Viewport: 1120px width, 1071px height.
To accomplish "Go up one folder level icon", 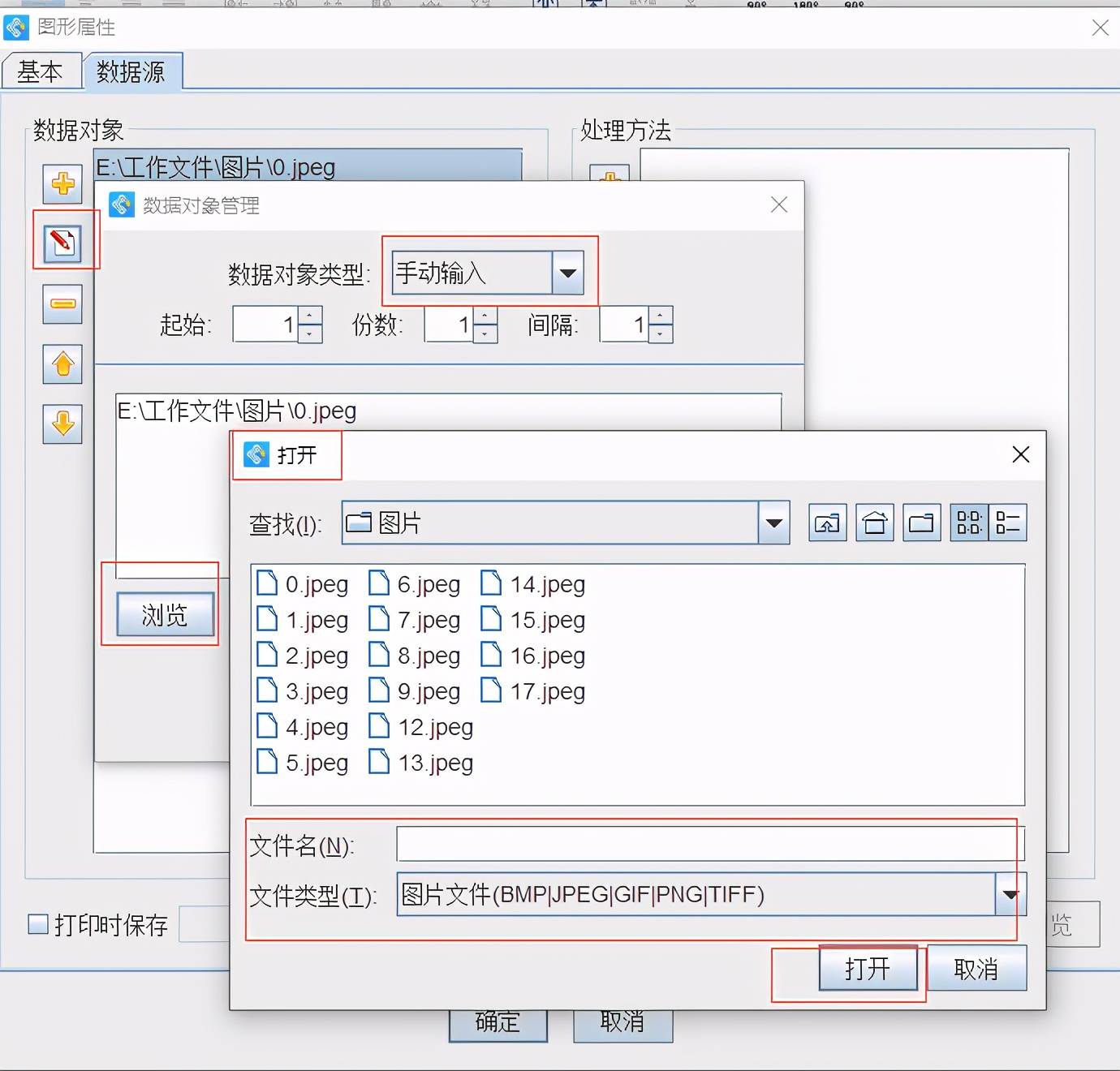I will point(827,523).
